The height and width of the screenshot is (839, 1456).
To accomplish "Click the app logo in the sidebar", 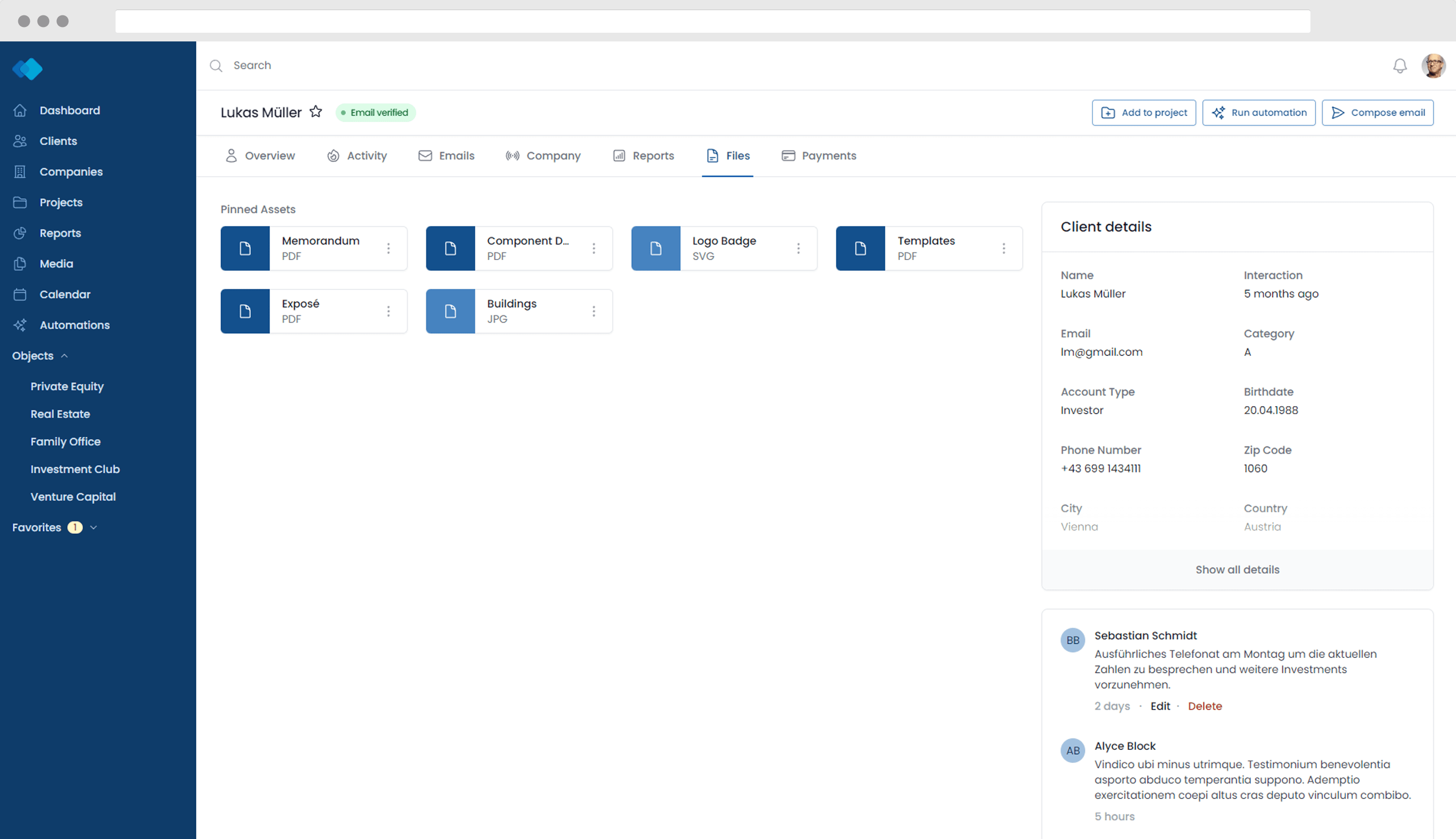I will [x=27, y=69].
